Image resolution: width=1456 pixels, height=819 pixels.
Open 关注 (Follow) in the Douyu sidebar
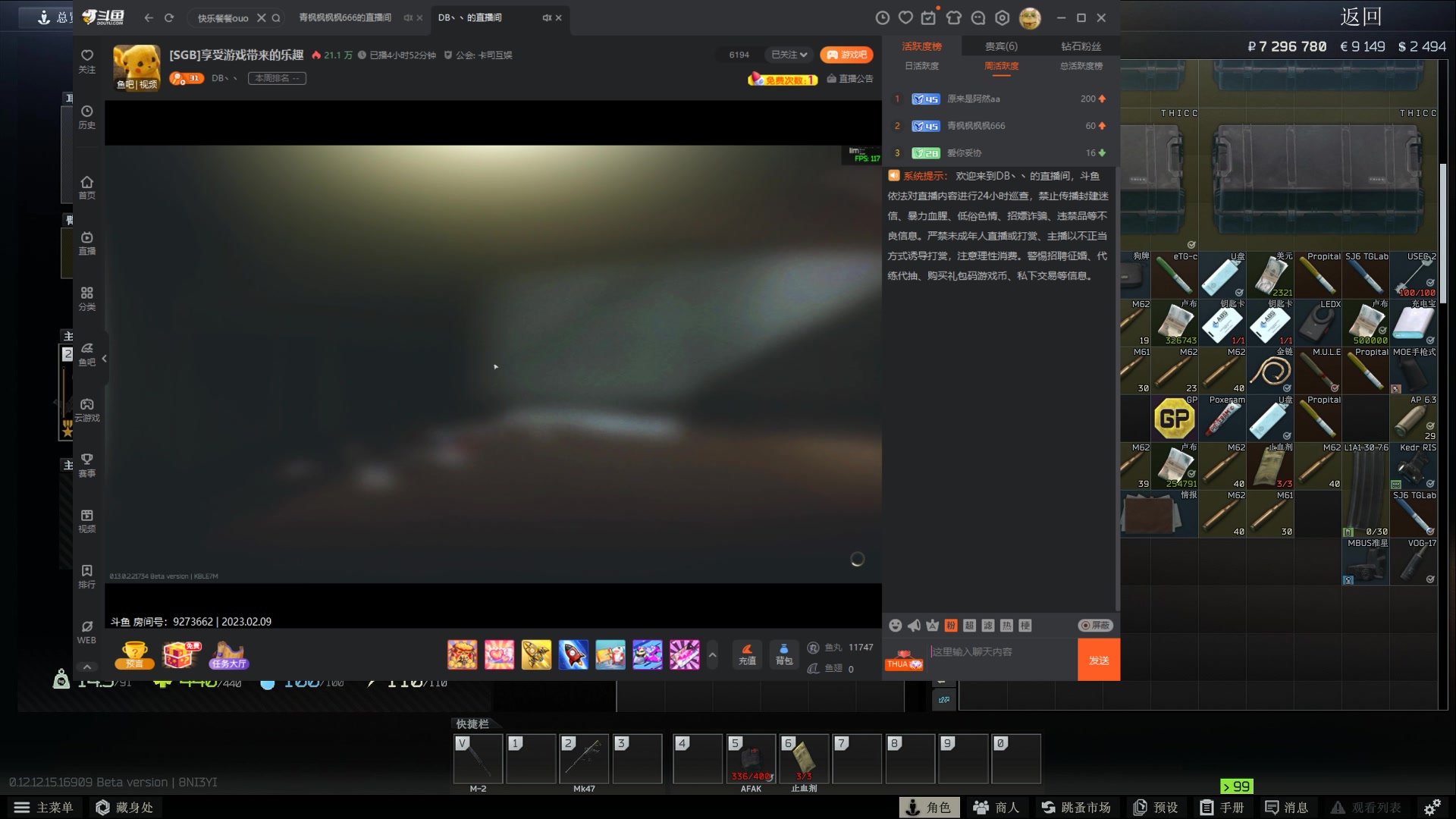click(87, 61)
